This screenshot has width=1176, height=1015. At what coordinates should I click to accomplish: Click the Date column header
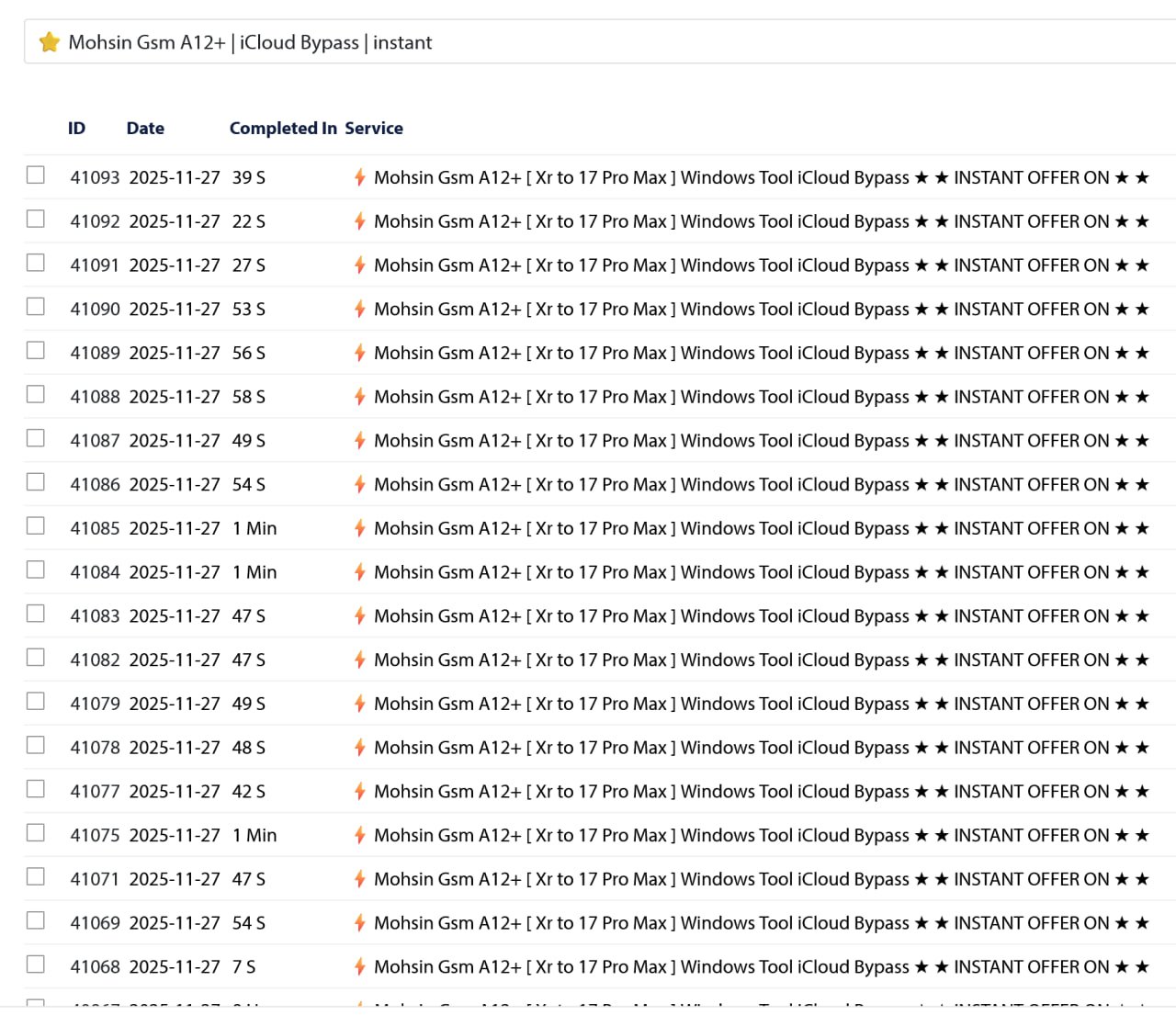click(145, 129)
